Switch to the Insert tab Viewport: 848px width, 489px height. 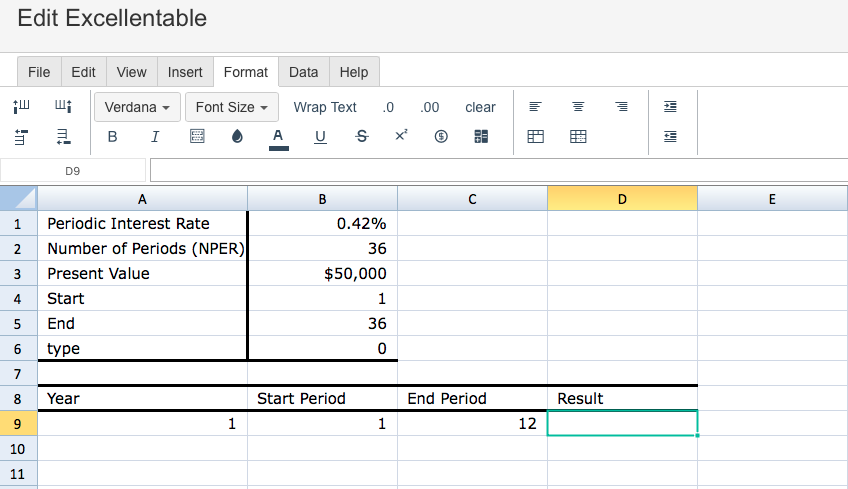185,72
